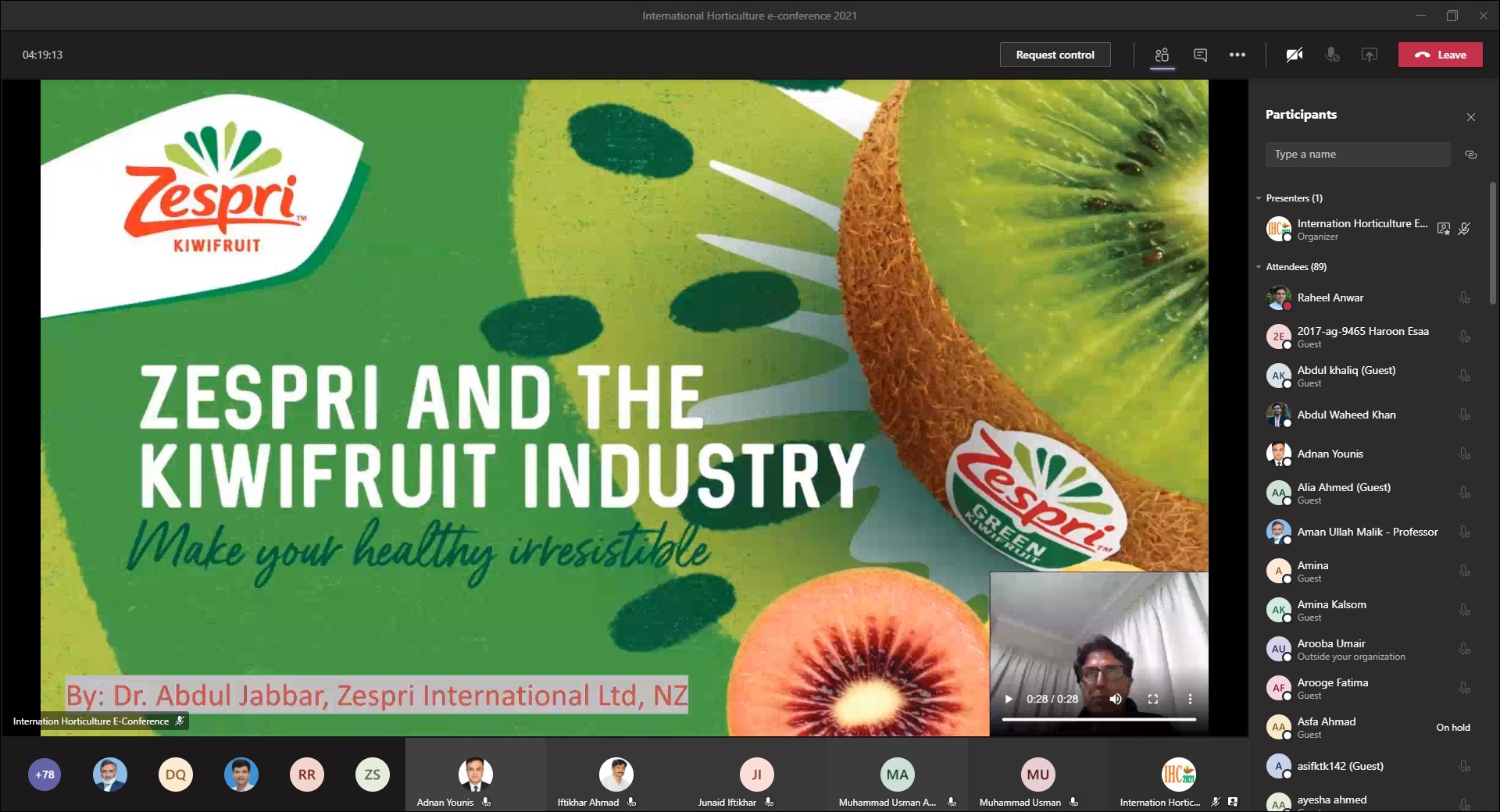Select Iftikhar Ahmad video tile
The width and height of the screenshot is (1500, 812).
pyautogui.click(x=616, y=775)
